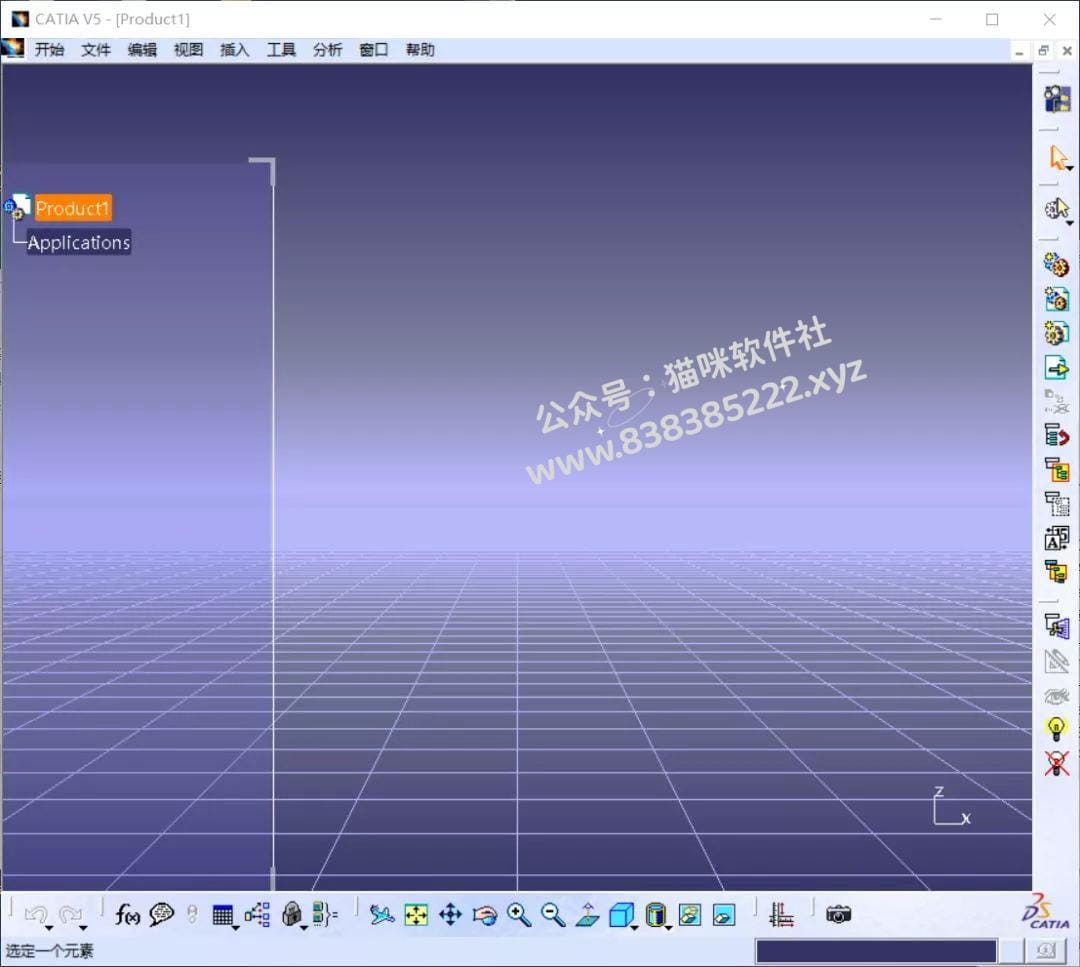Image resolution: width=1080 pixels, height=967 pixels.
Task: Open the Capture camera tool
Action: 838,915
